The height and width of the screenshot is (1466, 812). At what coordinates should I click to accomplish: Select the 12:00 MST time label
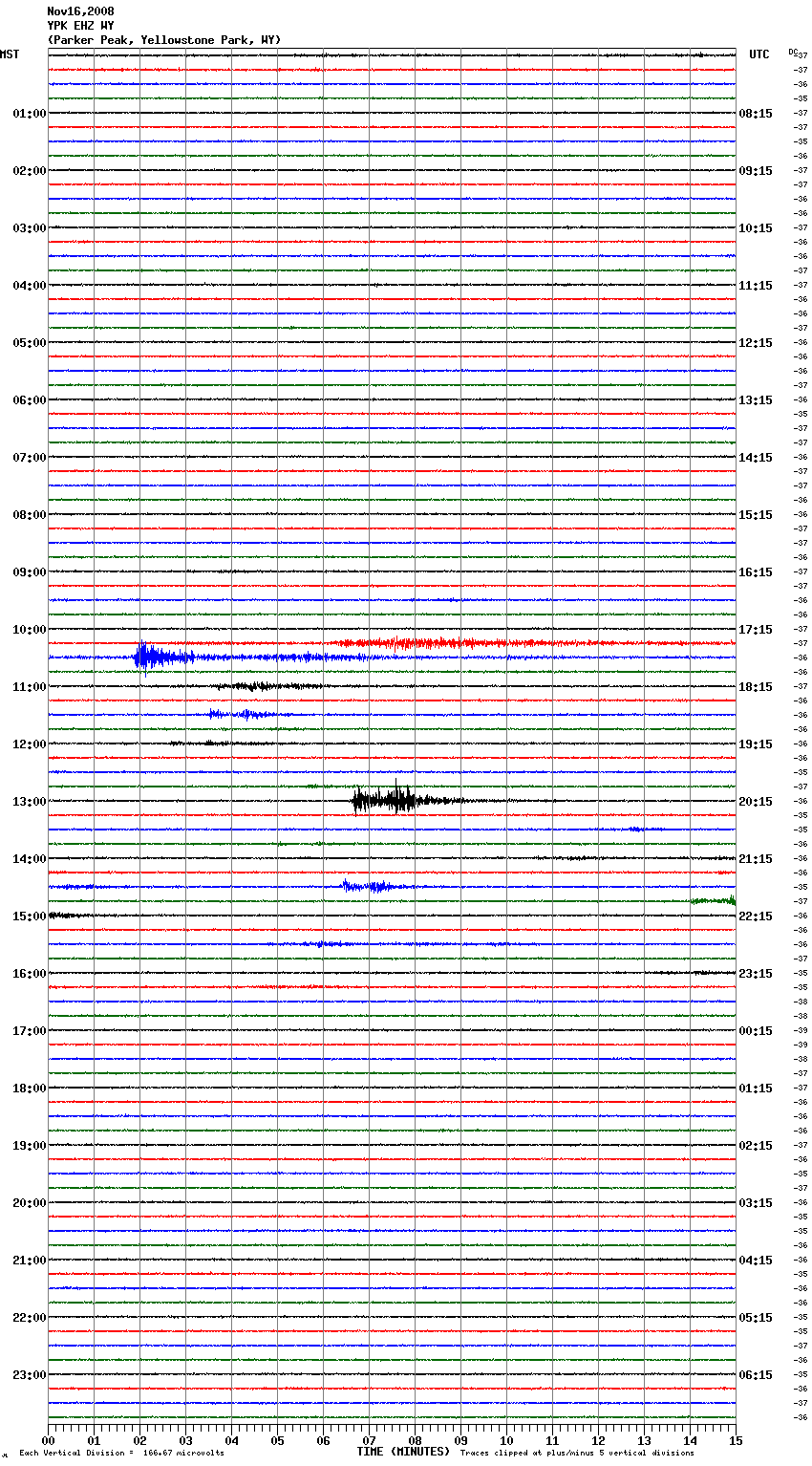(x=29, y=744)
